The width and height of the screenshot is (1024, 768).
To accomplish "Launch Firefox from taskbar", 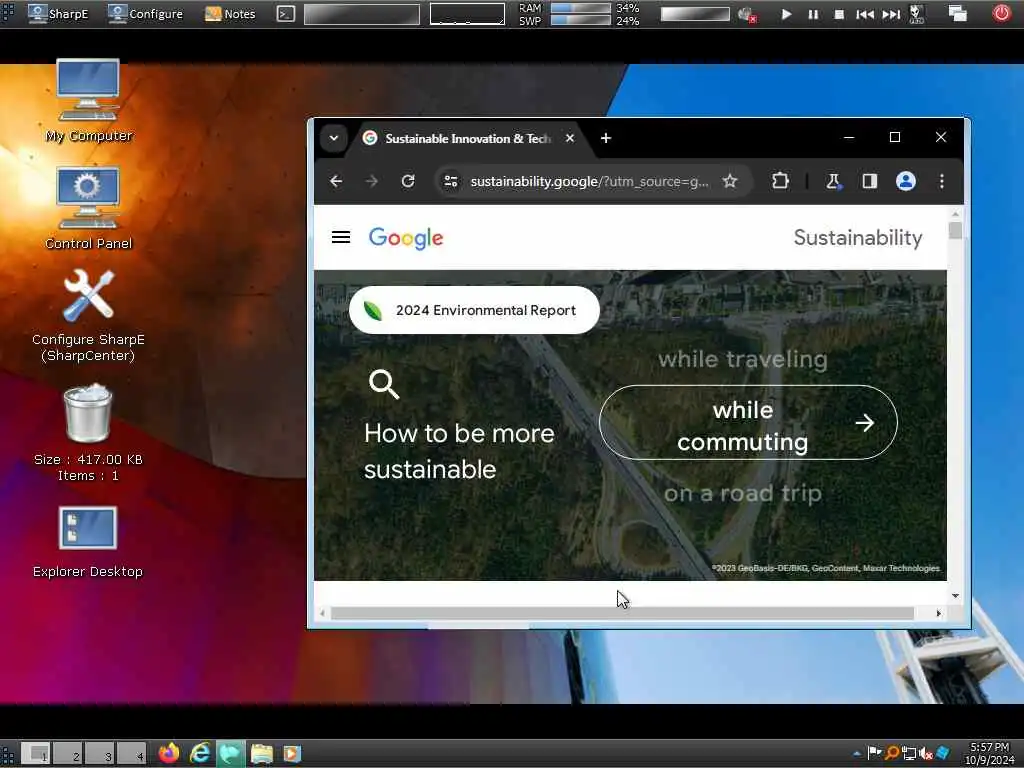I will click(168, 753).
